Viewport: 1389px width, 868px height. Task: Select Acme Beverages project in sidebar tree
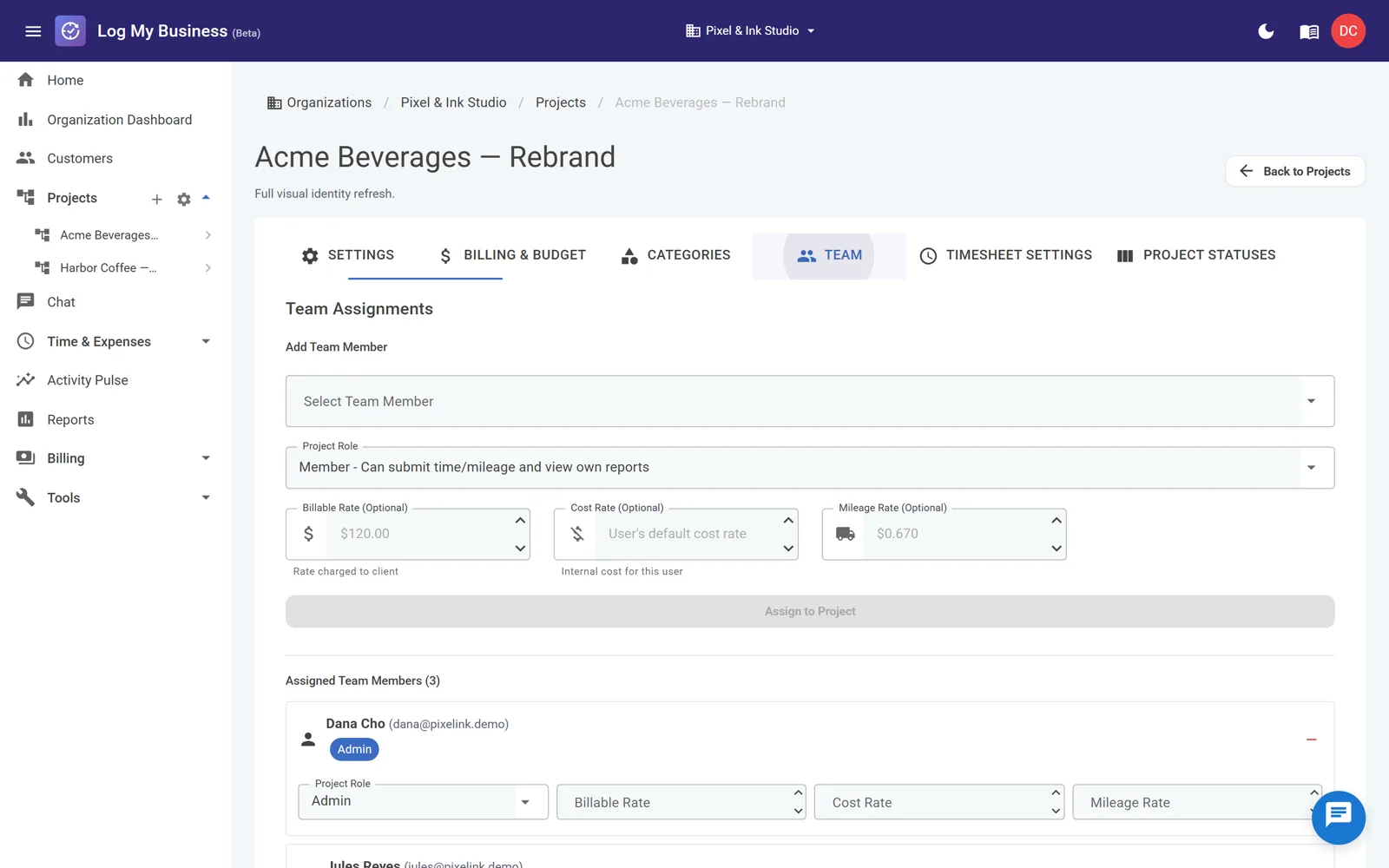point(109,235)
